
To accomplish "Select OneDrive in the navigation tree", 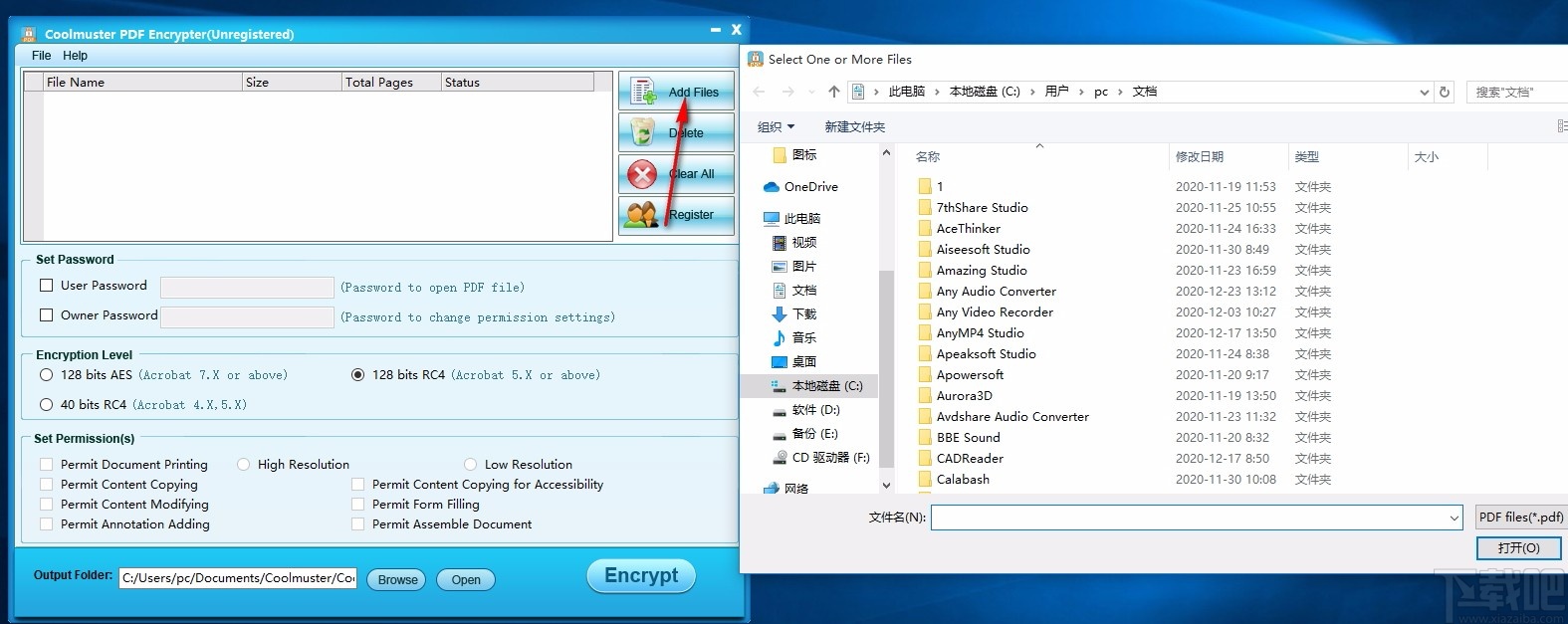I will [x=810, y=187].
